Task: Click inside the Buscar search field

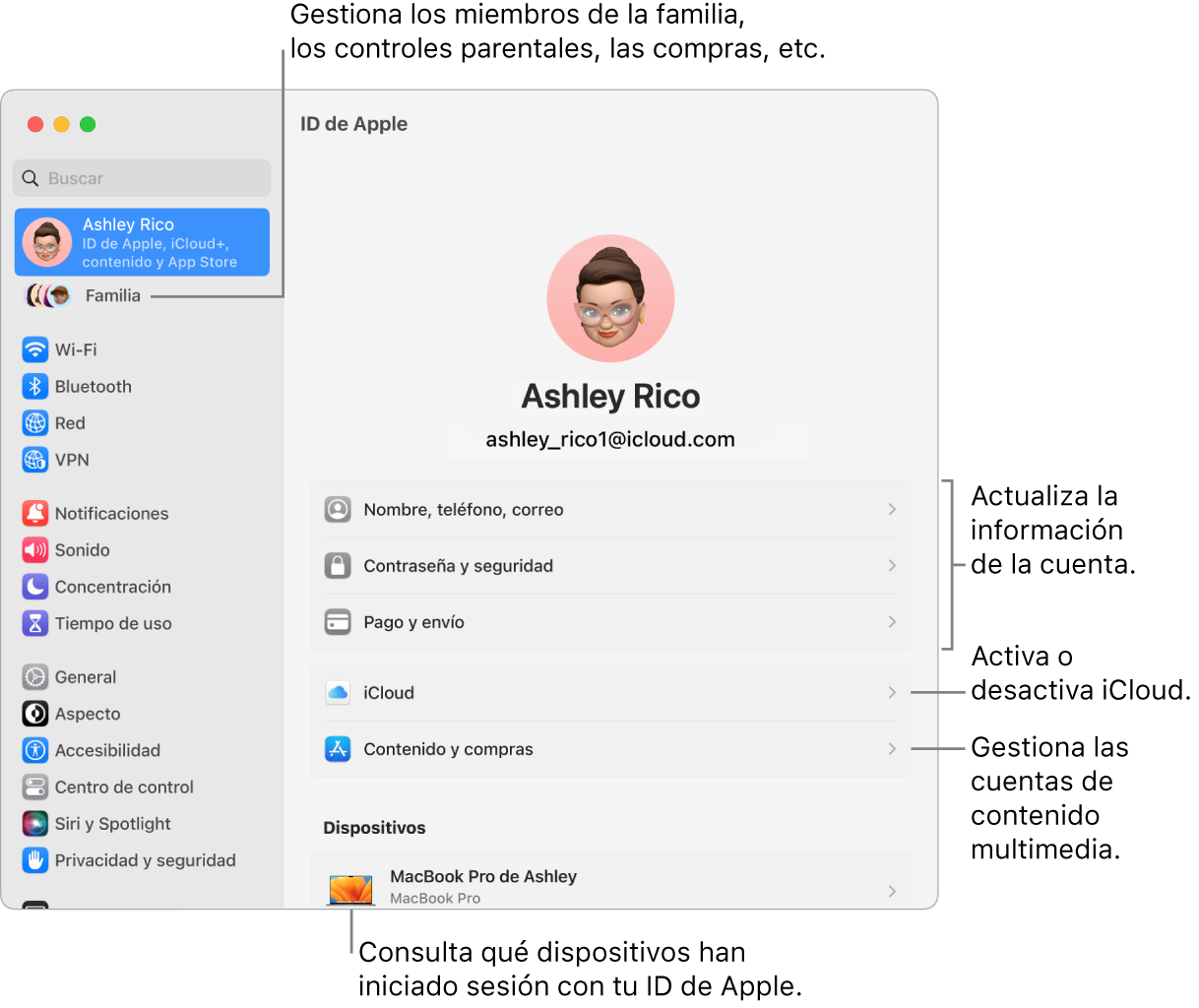Action: pyautogui.click(x=141, y=178)
